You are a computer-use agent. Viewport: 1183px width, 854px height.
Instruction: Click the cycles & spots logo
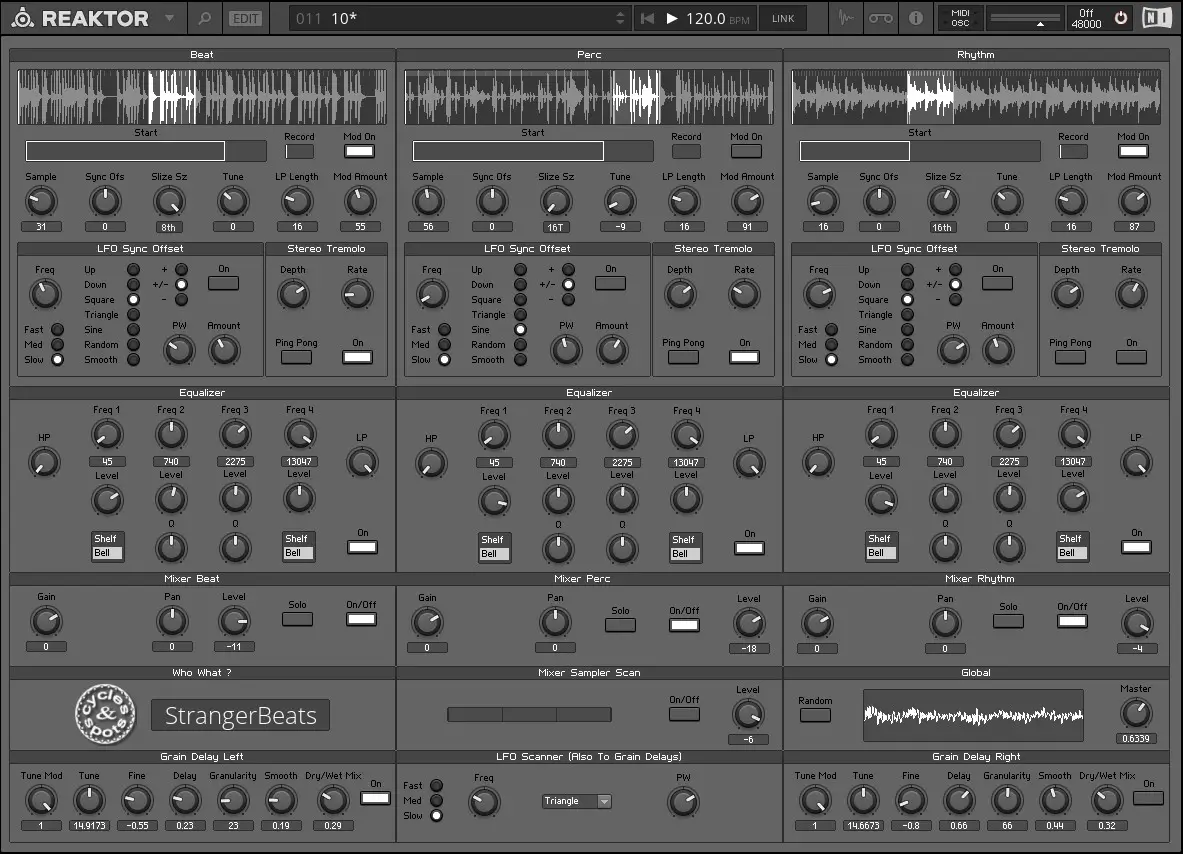106,714
